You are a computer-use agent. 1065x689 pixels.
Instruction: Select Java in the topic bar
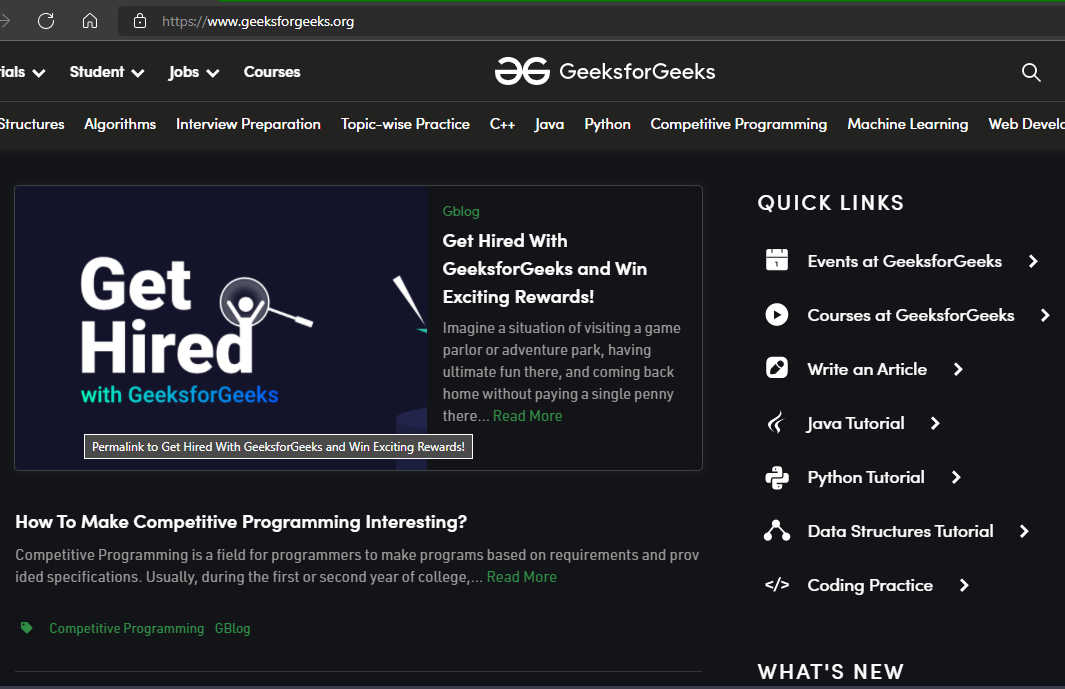[549, 124]
